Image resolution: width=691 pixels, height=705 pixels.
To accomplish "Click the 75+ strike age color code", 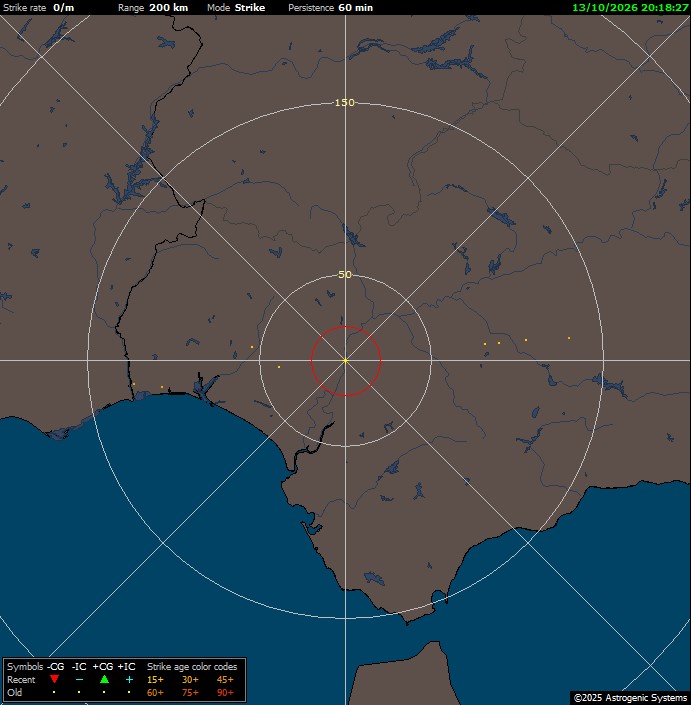I will 190,692.
